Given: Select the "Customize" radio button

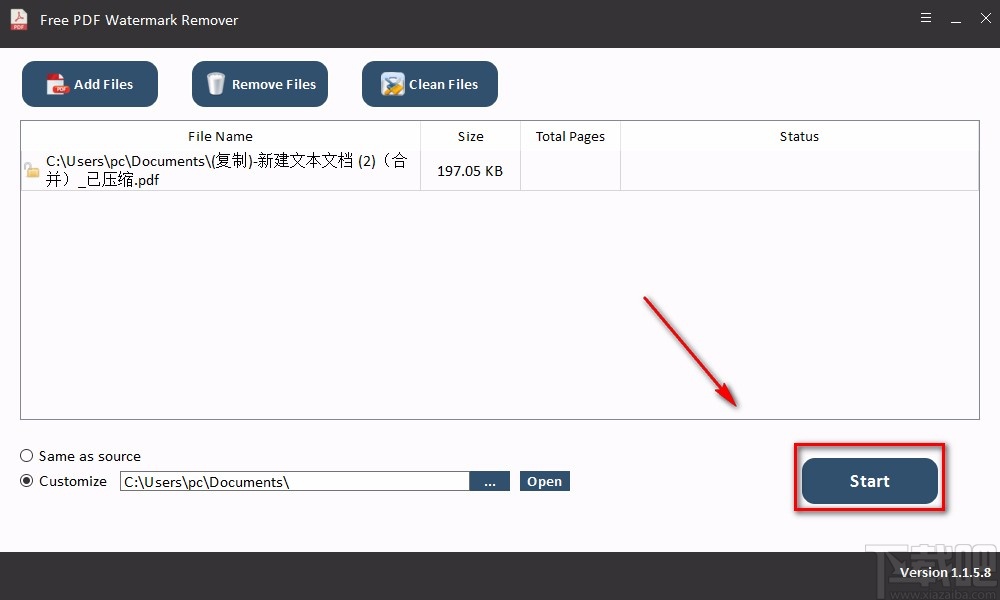Looking at the screenshot, I should (x=26, y=481).
